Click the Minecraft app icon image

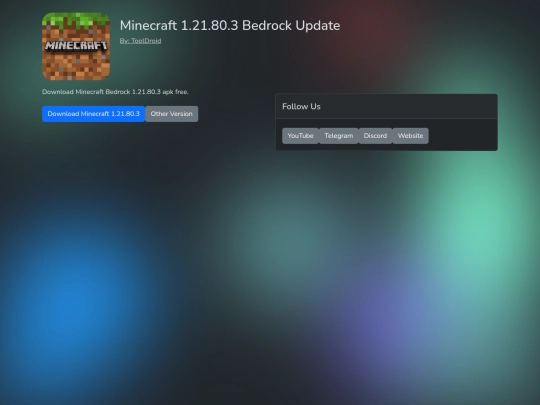76,46
